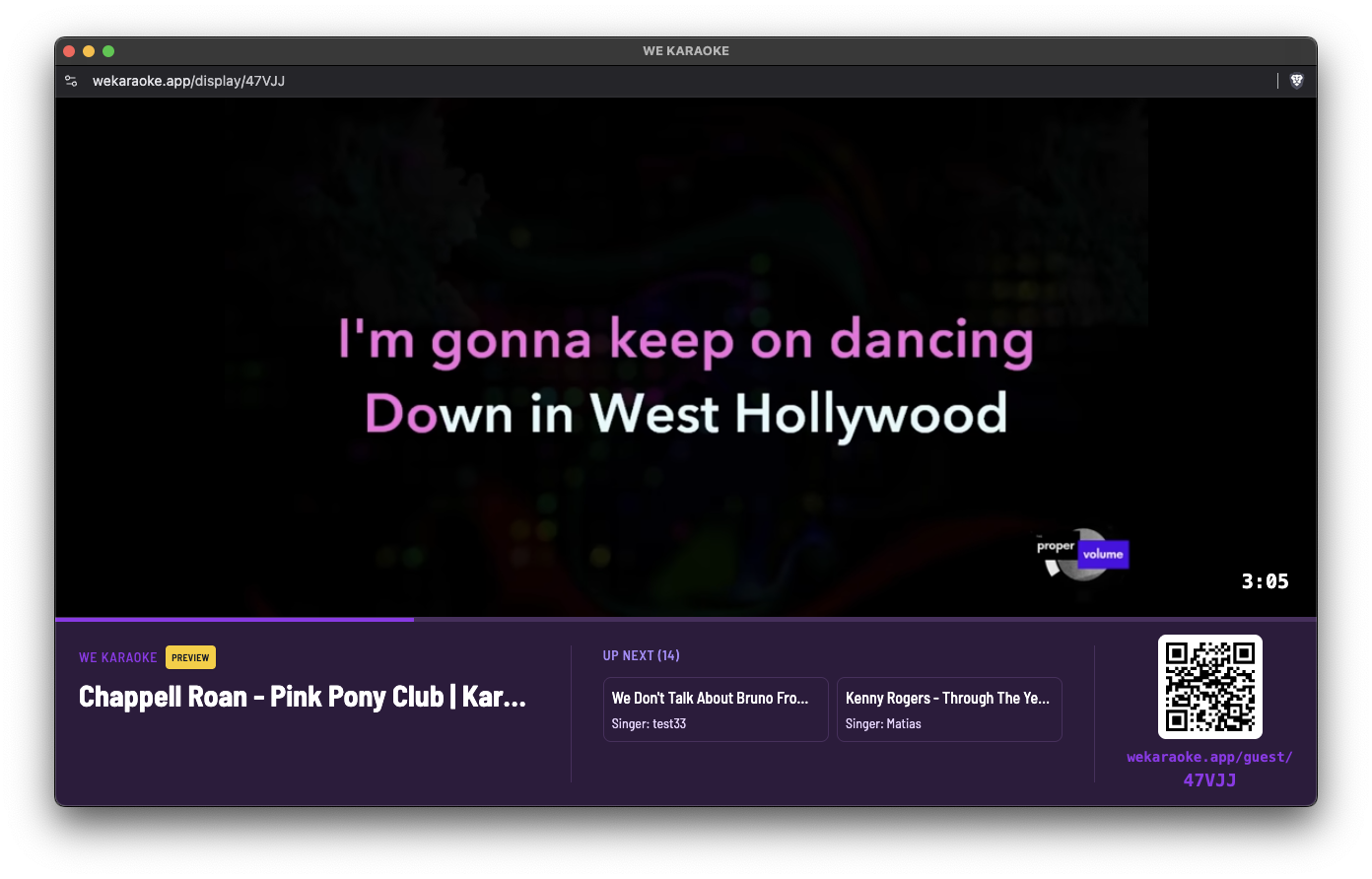The image size is (1372, 879).
Task: Switch to the WE KARAOKE window title bar
Action: pyautogui.click(x=686, y=50)
